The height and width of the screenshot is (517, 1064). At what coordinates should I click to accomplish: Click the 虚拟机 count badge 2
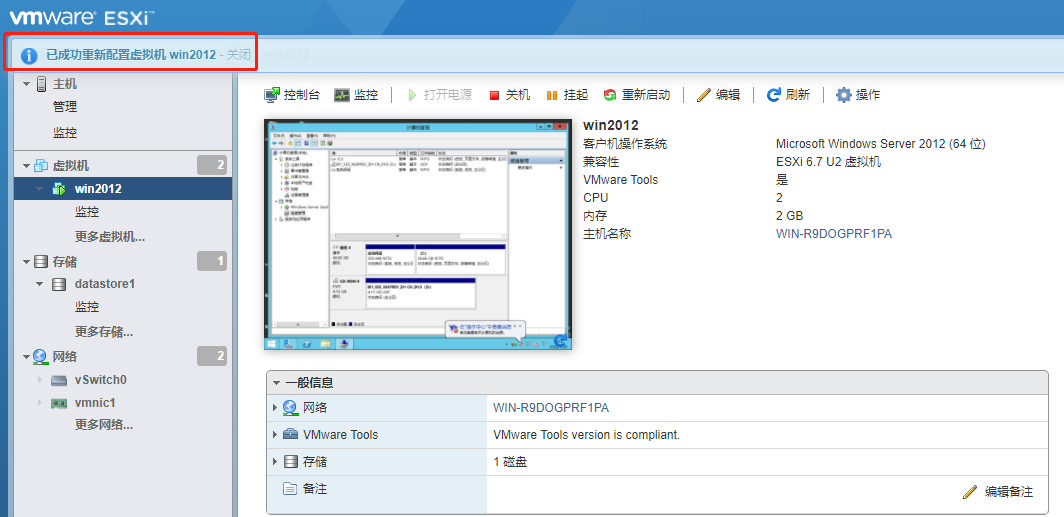click(x=212, y=165)
